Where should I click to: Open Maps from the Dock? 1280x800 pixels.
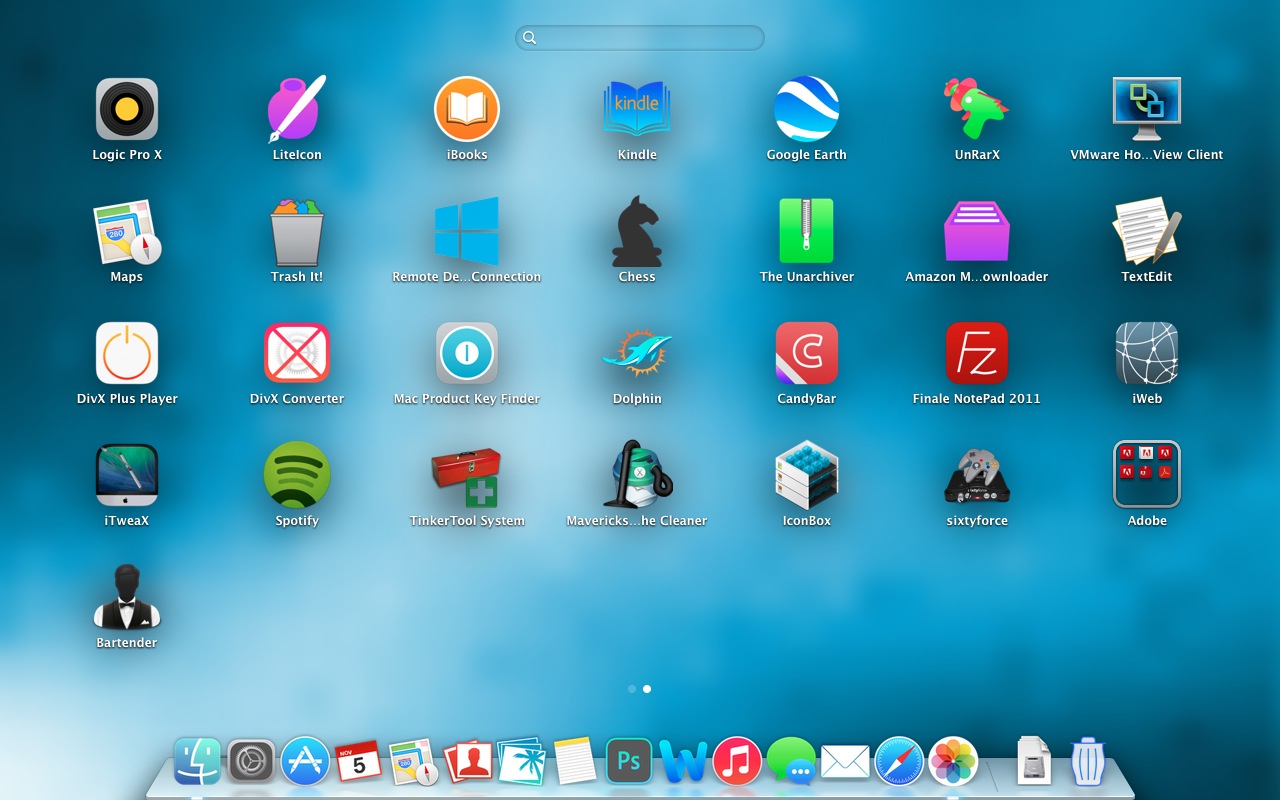click(x=413, y=762)
